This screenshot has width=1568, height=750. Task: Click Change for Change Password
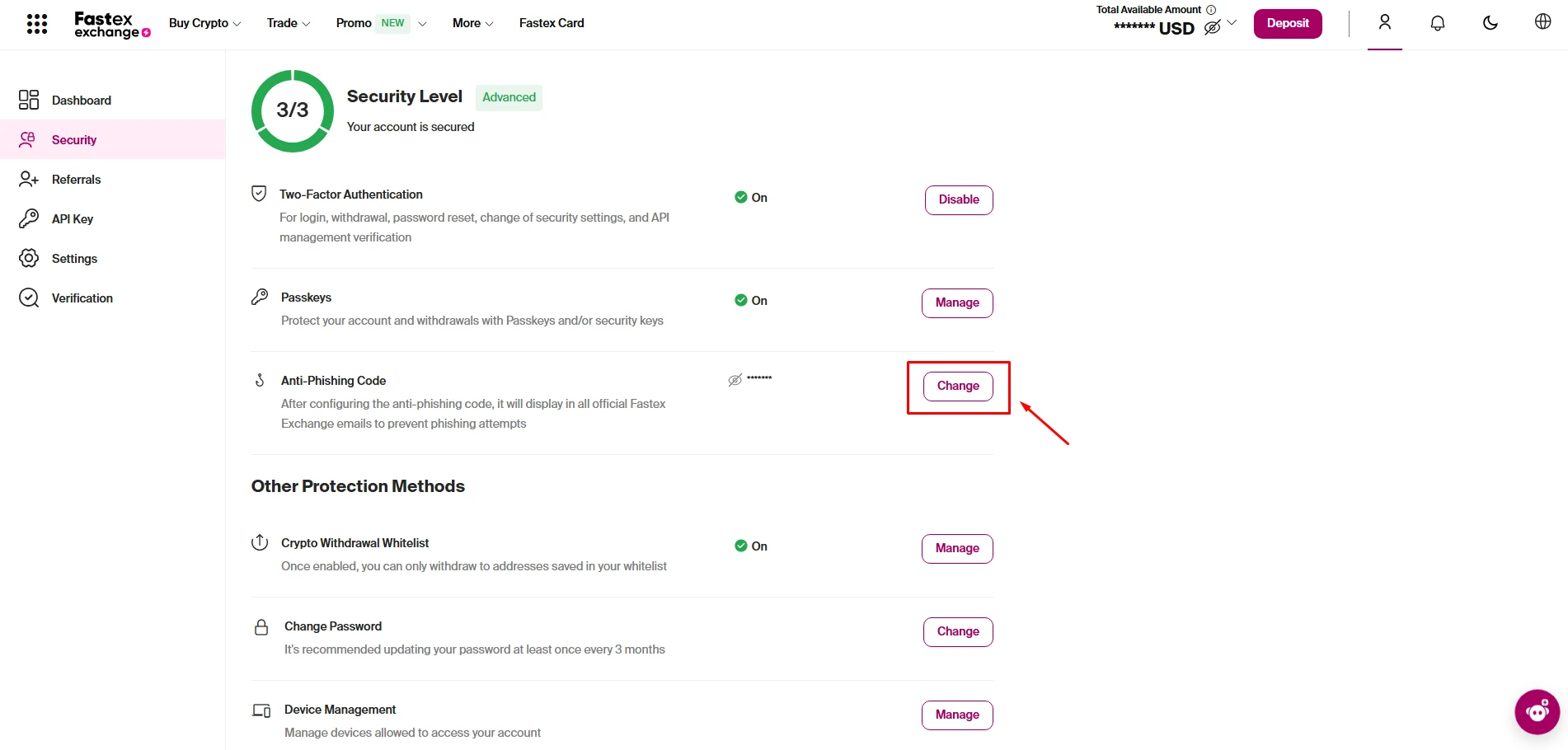pyautogui.click(x=958, y=631)
